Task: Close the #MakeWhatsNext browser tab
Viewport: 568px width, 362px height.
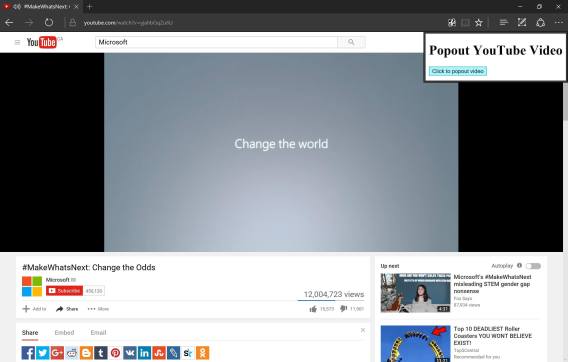Action: 76,7
